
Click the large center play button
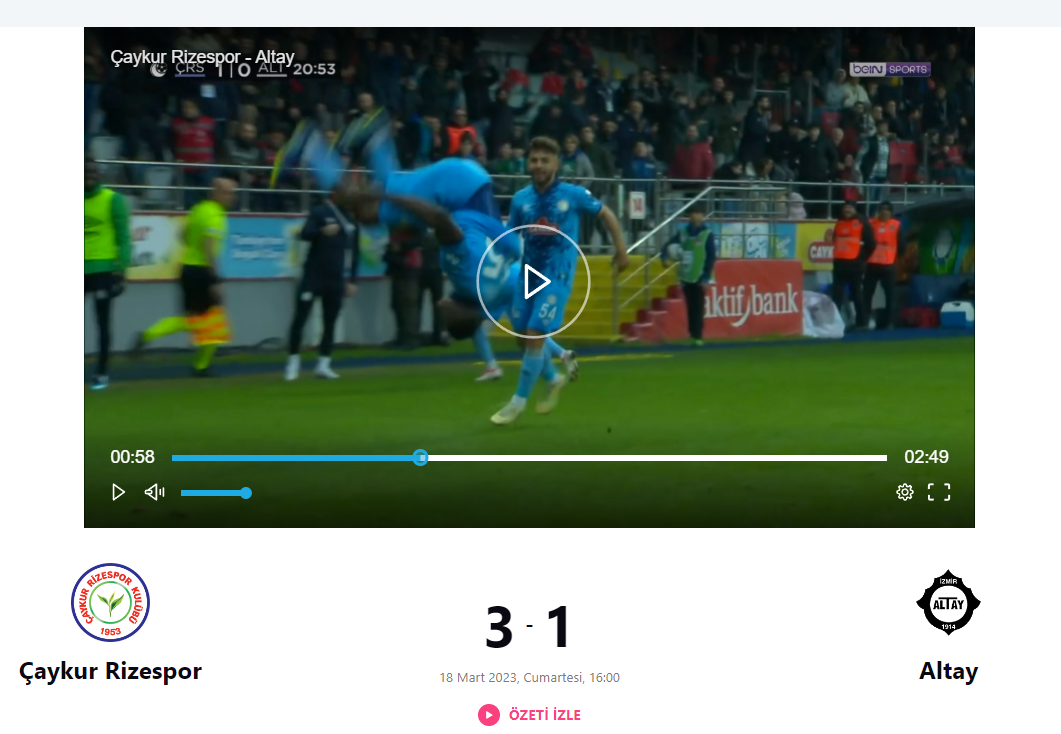(533, 281)
